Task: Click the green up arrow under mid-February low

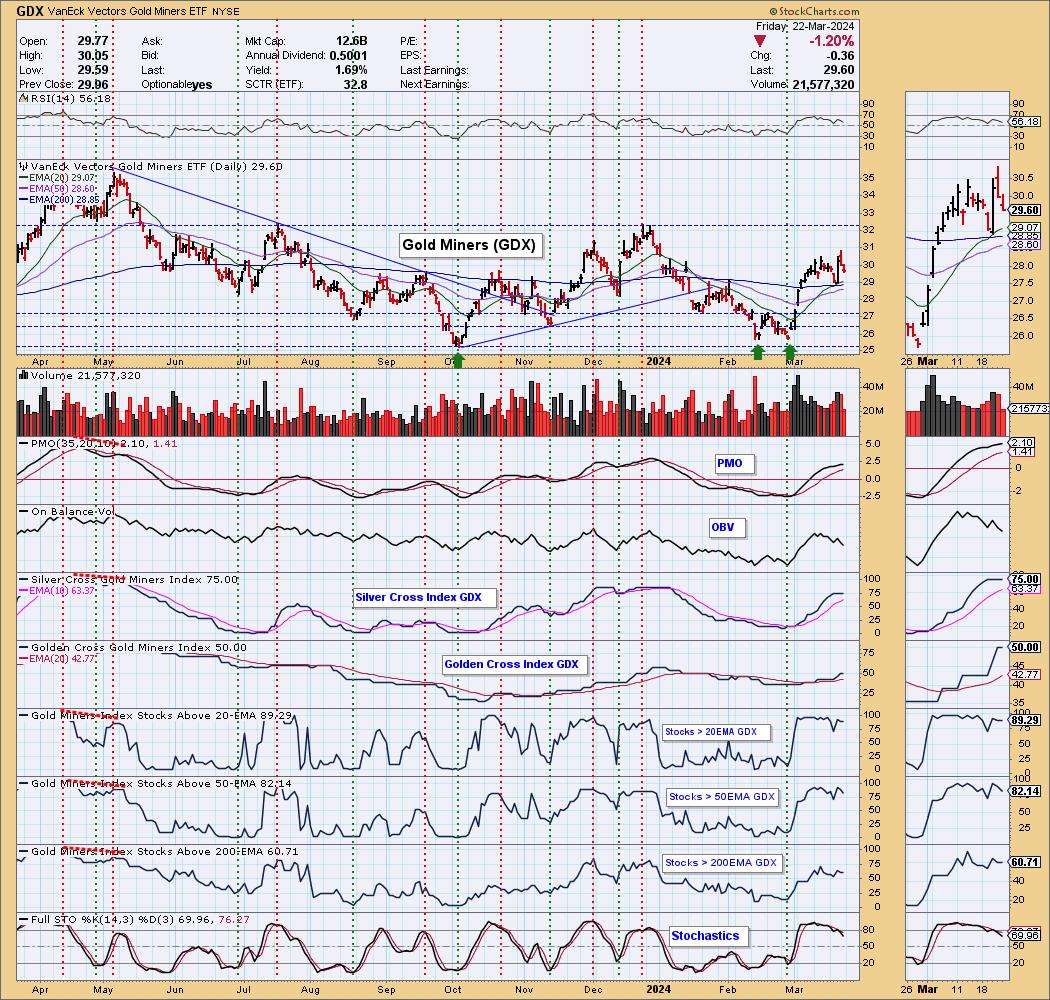Action: click(x=757, y=352)
